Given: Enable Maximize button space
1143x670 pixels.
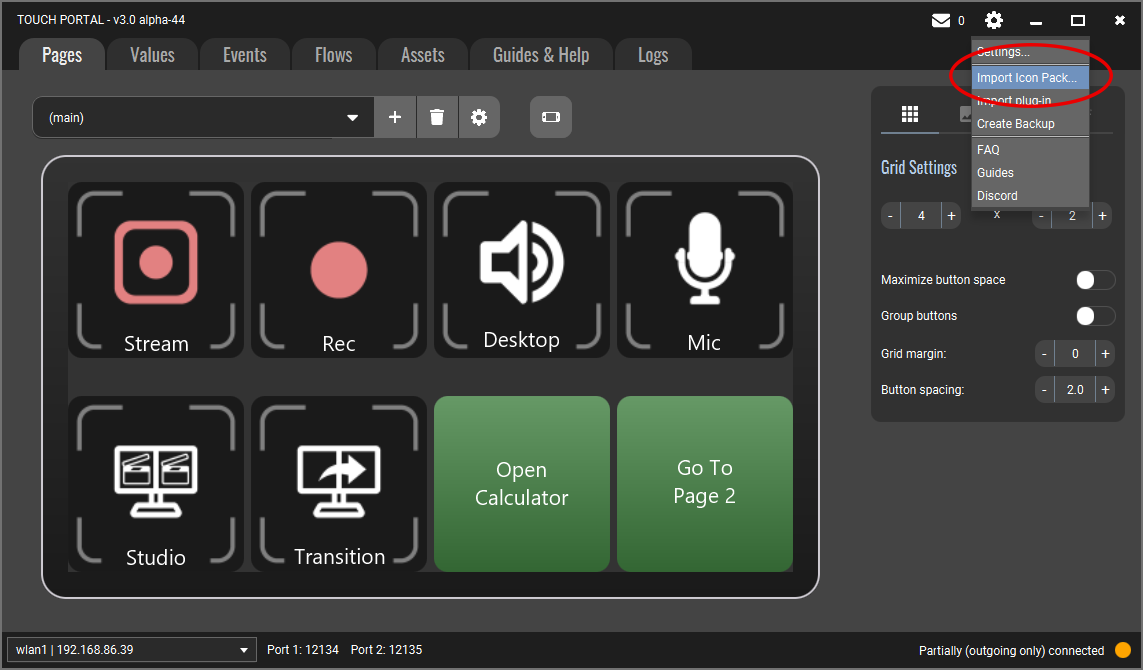Looking at the screenshot, I should pyautogui.click(x=1094, y=280).
